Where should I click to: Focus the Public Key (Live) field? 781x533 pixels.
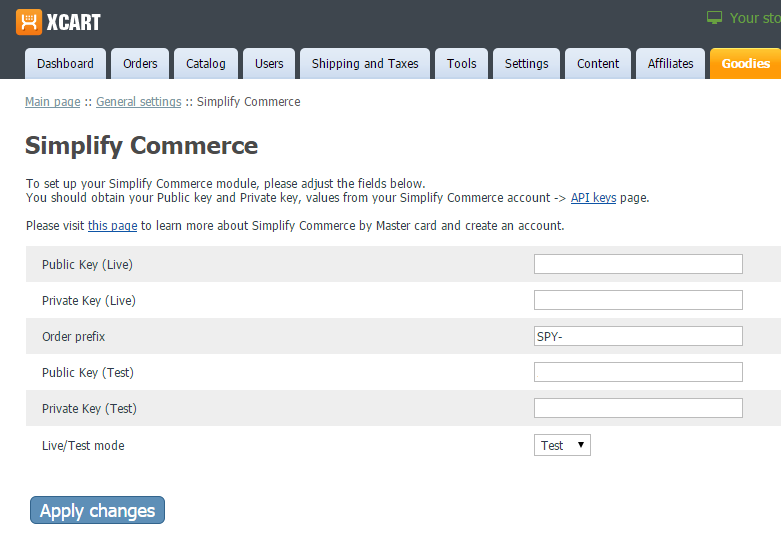(x=638, y=264)
